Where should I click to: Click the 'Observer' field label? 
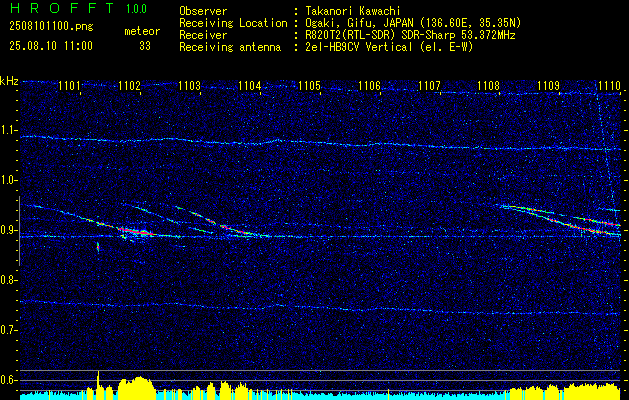pyautogui.click(x=203, y=11)
